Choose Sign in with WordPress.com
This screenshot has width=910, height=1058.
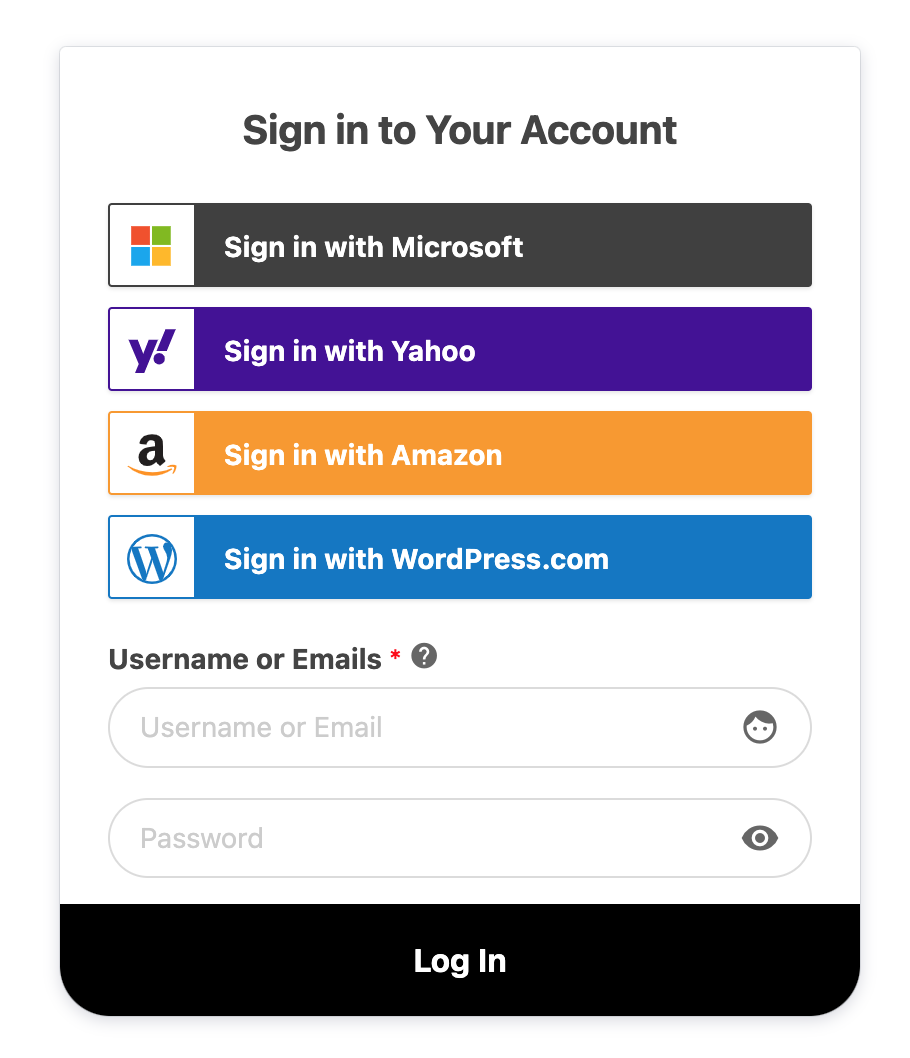click(x=460, y=557)
